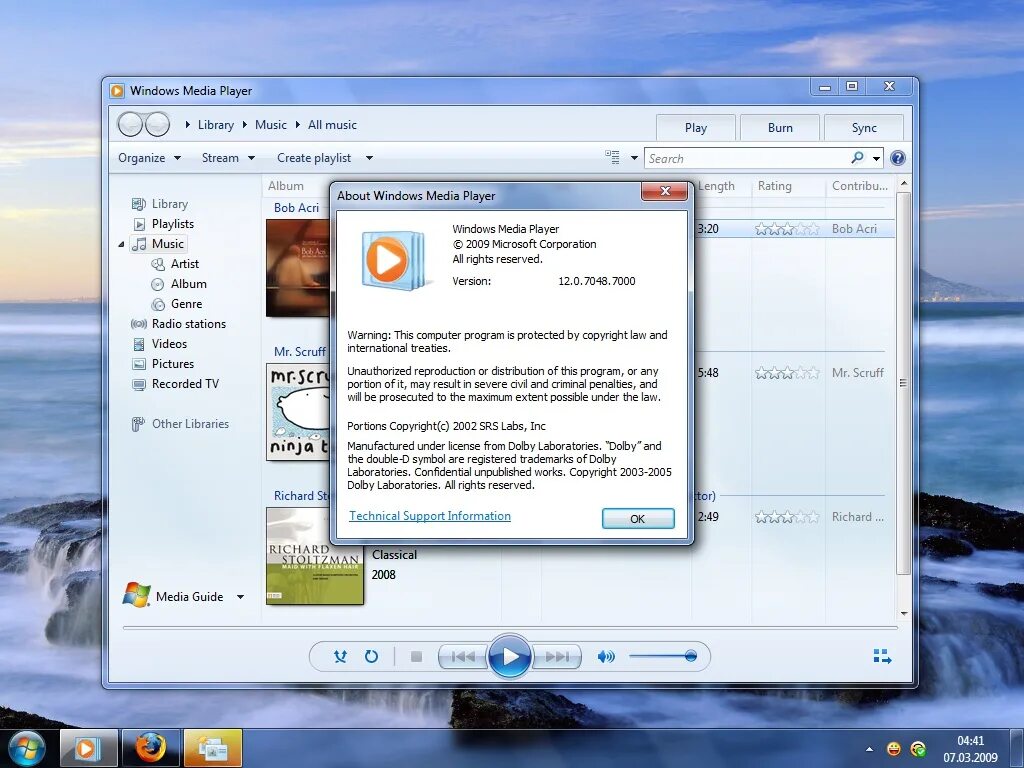Expand the Media Guide dropdown arrow

[x=240, y=597]
